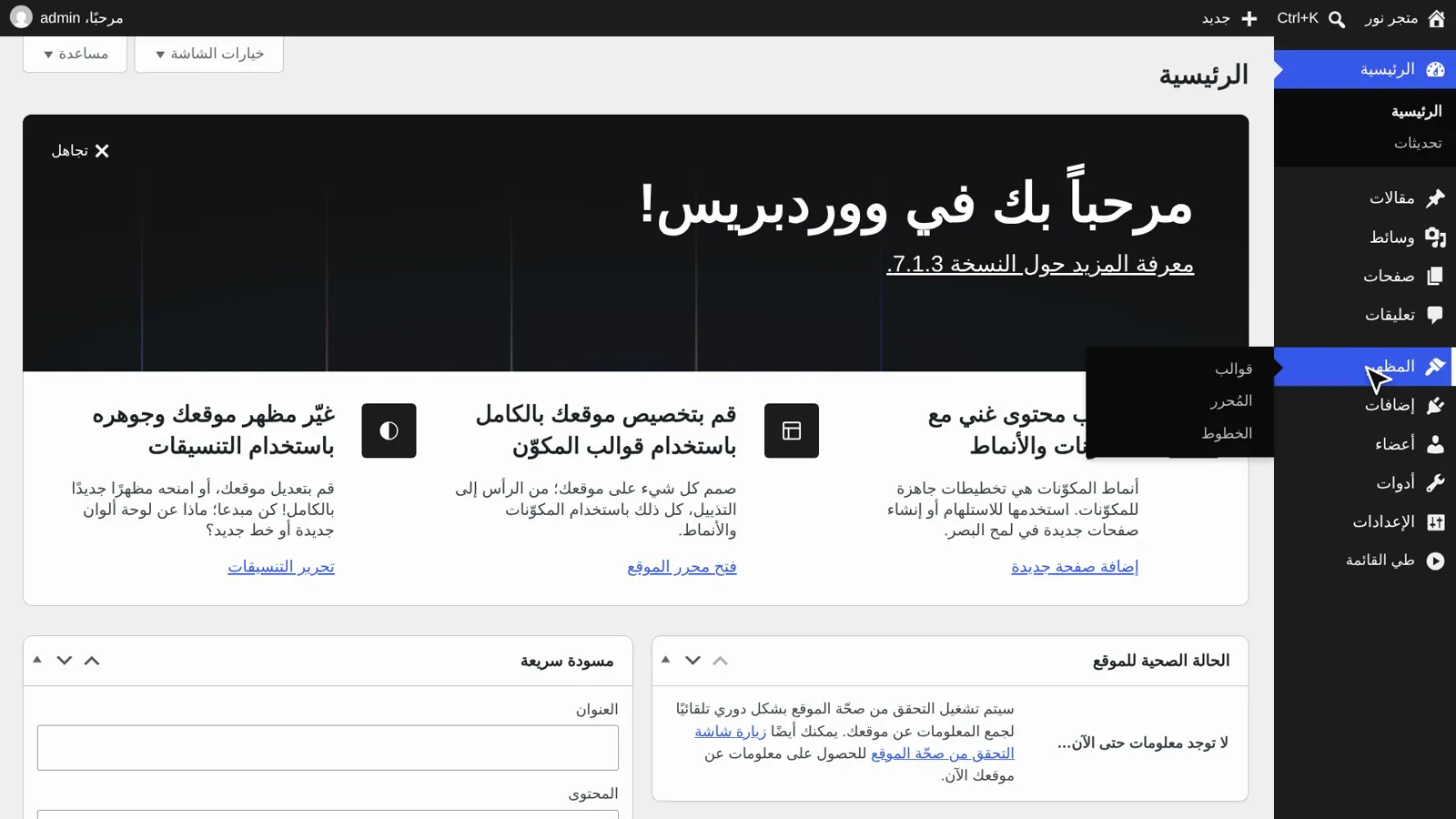1456x819 pixels.
Task: Move the الحالة الصحية للموقع widget down
Action: pos(693,661)
